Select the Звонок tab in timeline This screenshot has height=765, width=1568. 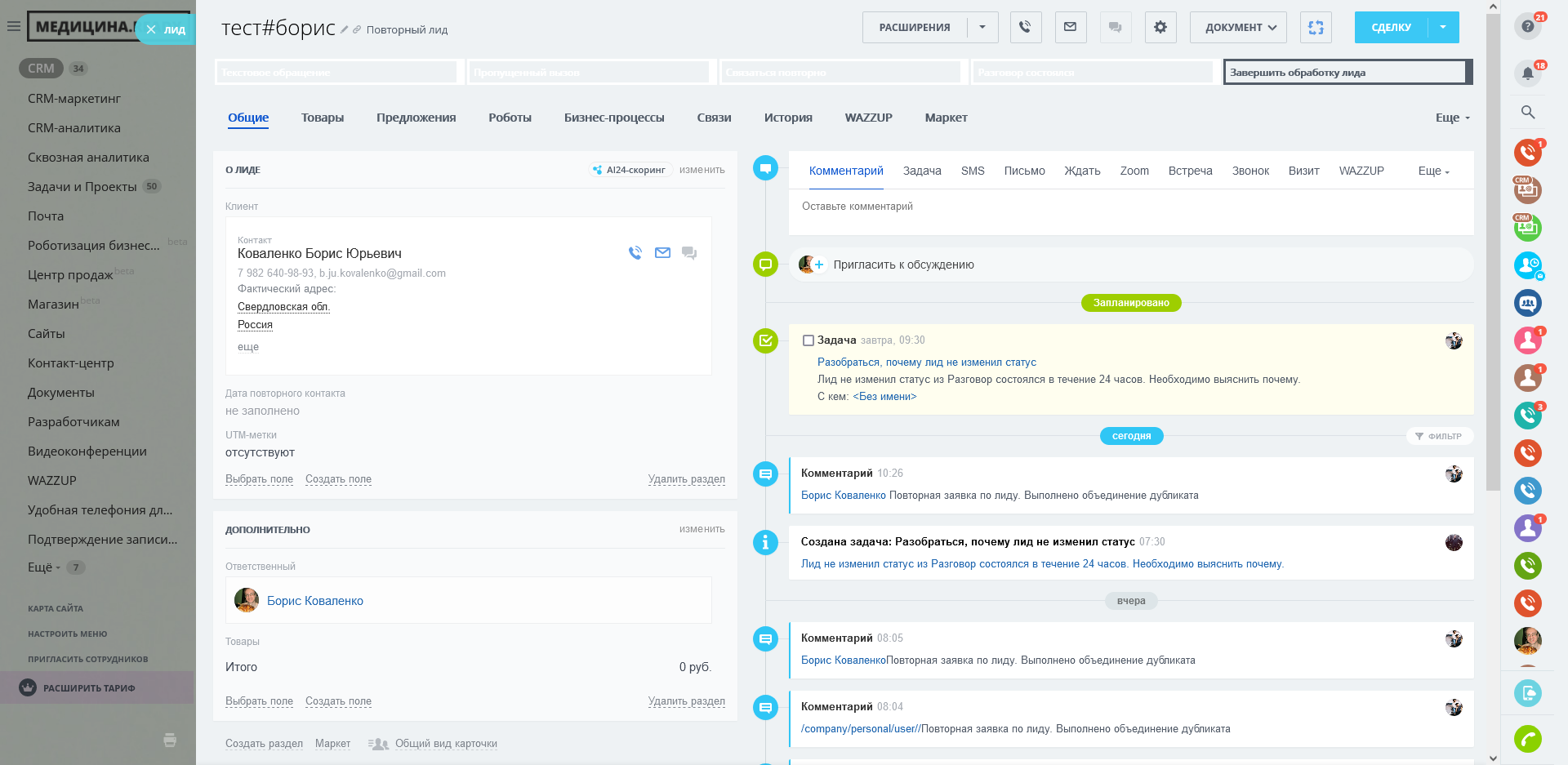[1249, 171]
